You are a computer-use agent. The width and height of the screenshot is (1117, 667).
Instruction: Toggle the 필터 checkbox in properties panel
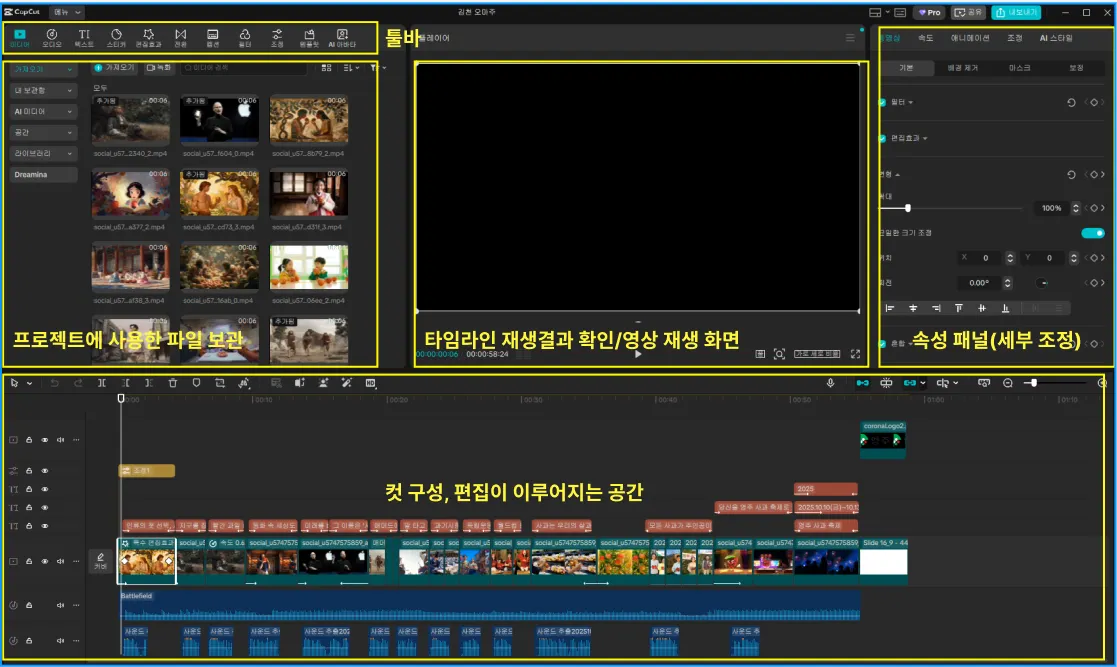coord(882,102)
